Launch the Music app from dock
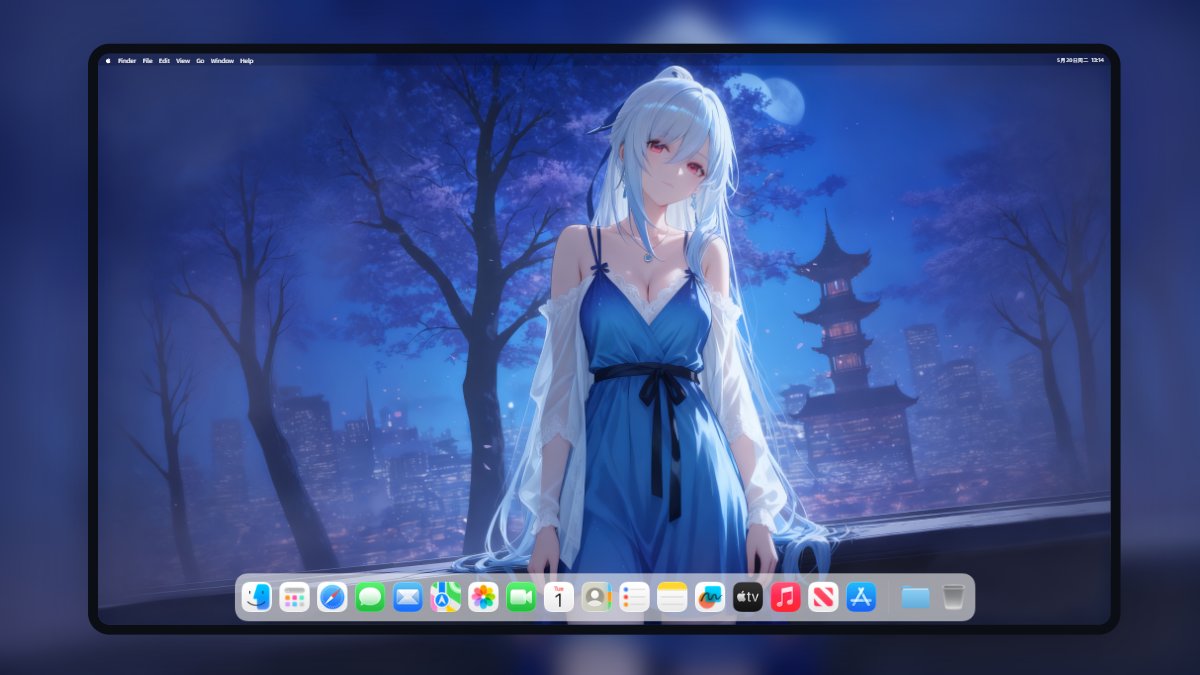1200x675 pixels. pos(785,597)
